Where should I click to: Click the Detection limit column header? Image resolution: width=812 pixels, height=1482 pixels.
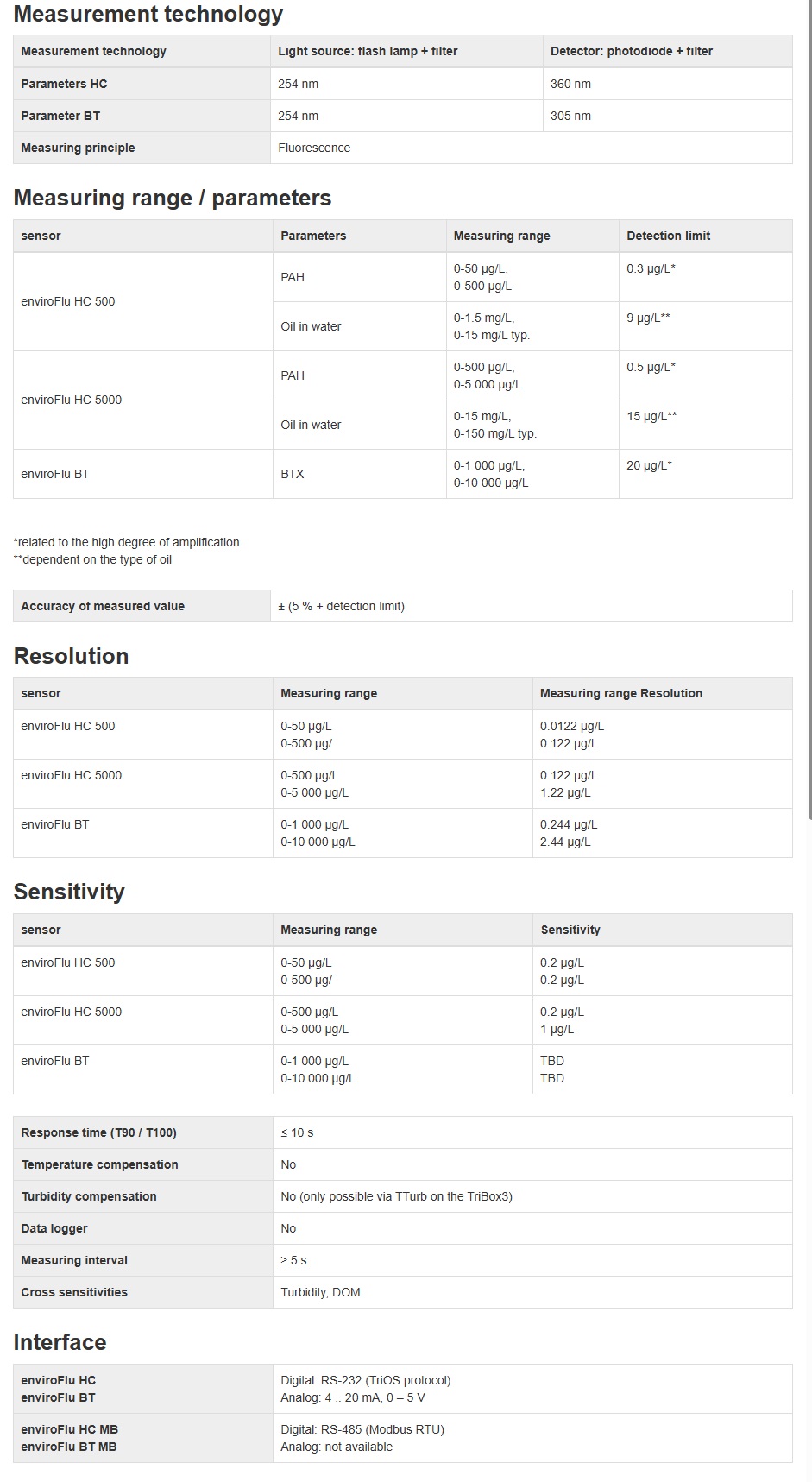coord(668,236)
